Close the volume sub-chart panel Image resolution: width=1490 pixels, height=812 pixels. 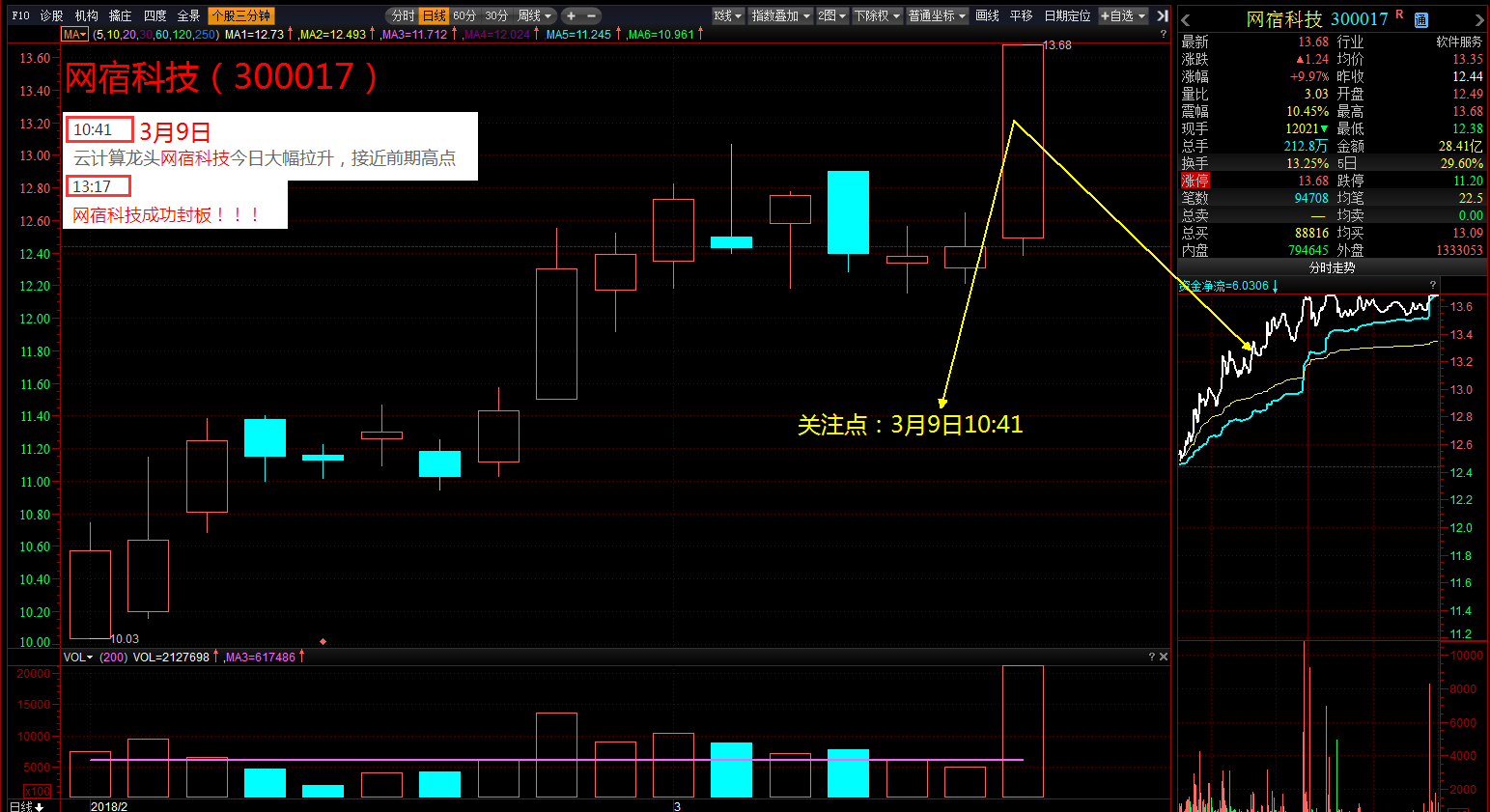(x=1163, y=657)
